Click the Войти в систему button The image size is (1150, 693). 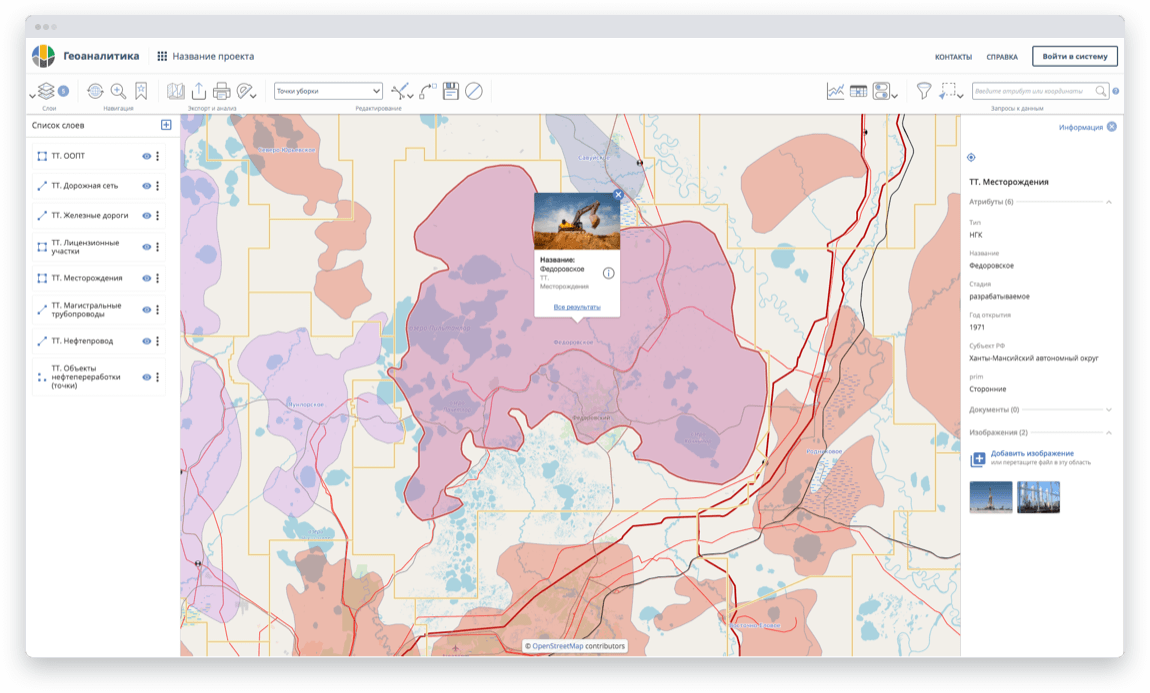click(x=1074, y=57)
